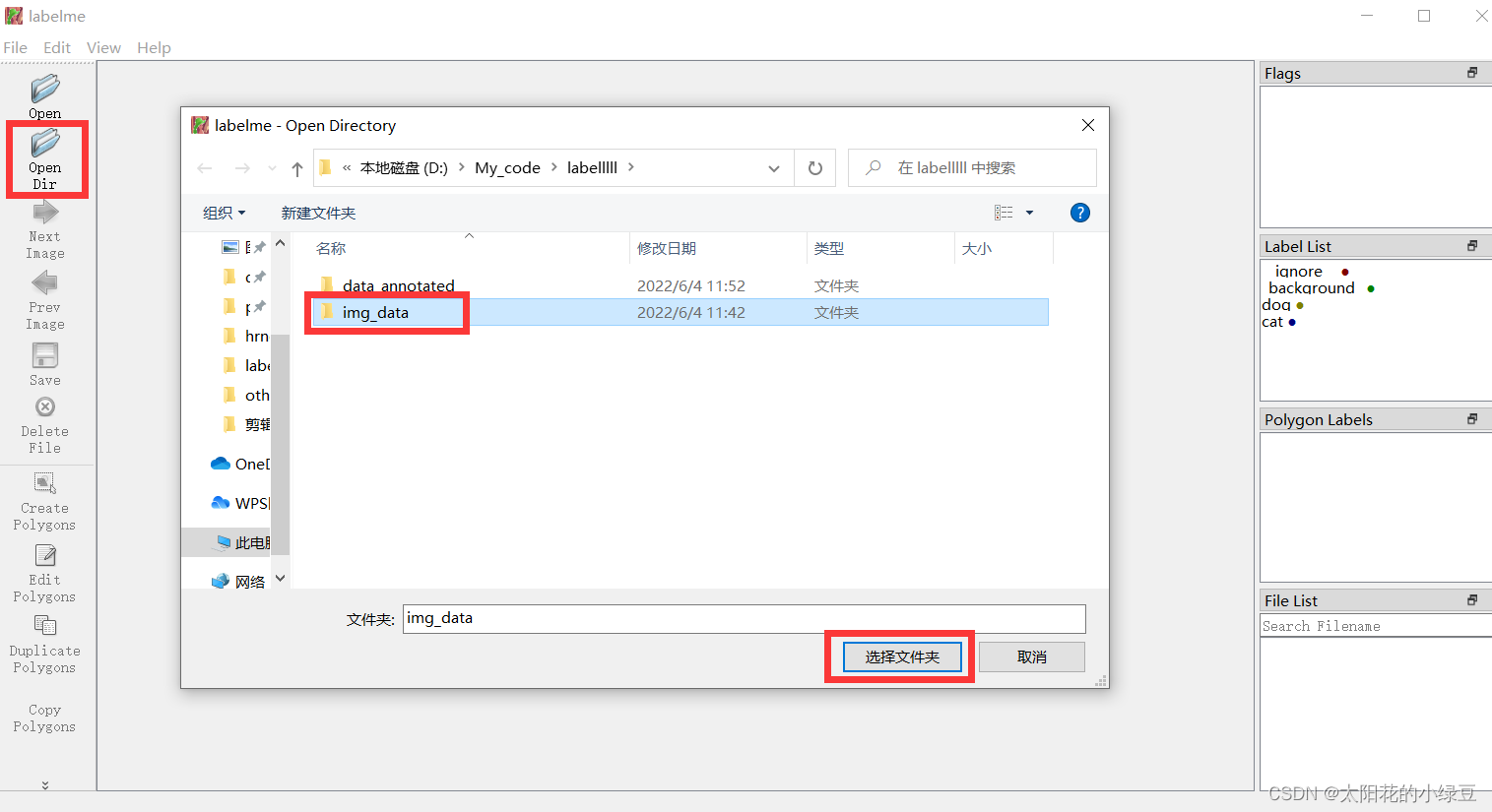Expand the address bar history dropdown
The image size is (1492, 812).
tap(774, 168)
